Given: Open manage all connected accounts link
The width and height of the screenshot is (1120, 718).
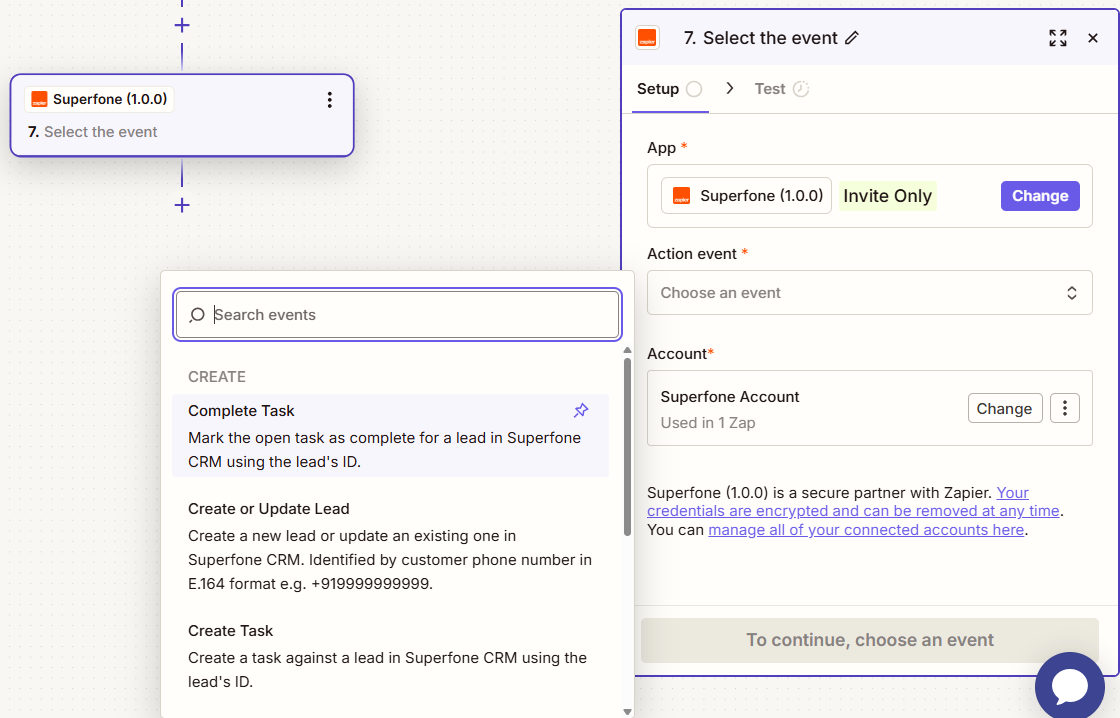Looking at the screenshot, I should pyautogui.click(x=866, y=529).
